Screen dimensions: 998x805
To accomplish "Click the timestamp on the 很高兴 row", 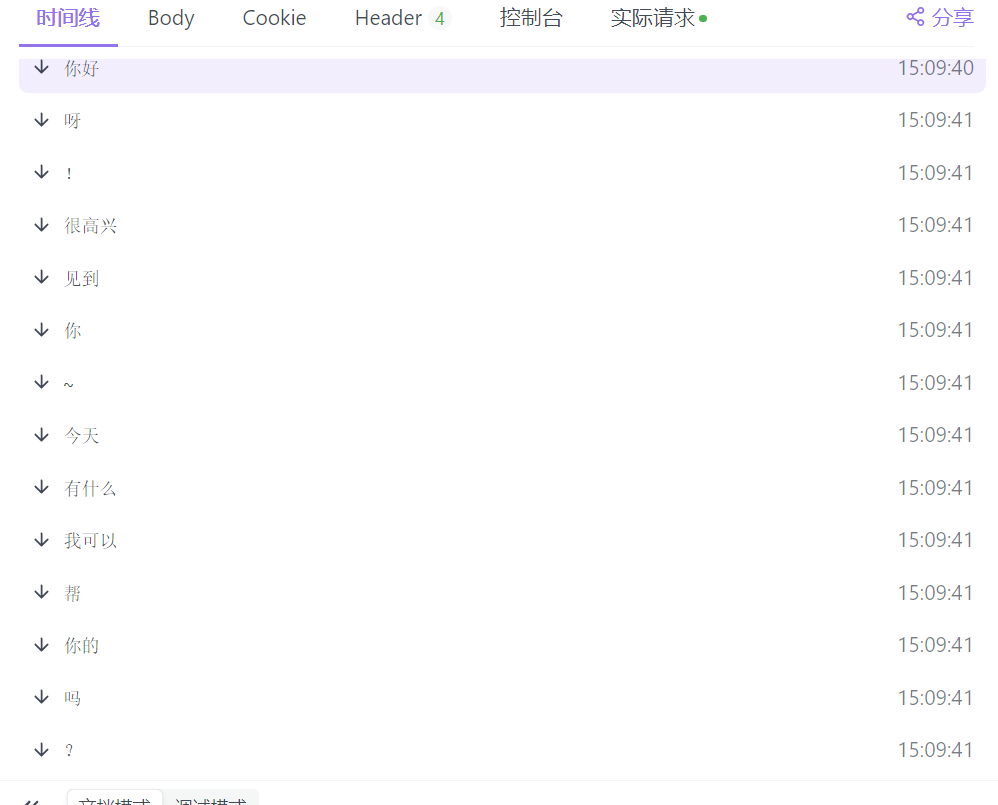I will [x=936, y=225].
